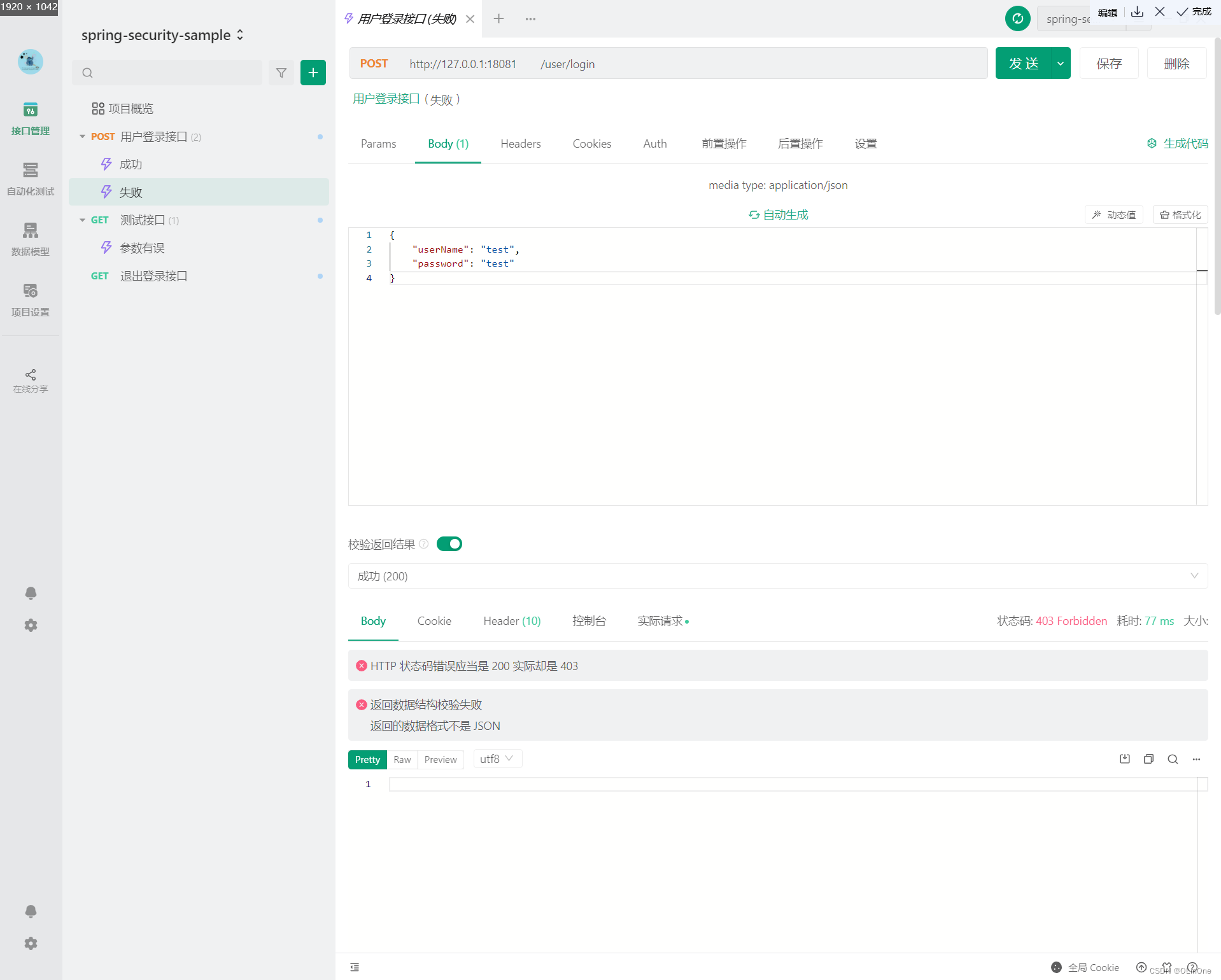The height and width of the screenshot is (980, 1221).
Task: Open the 发送 button dropdown arrow
Action: click(1061, 63)
